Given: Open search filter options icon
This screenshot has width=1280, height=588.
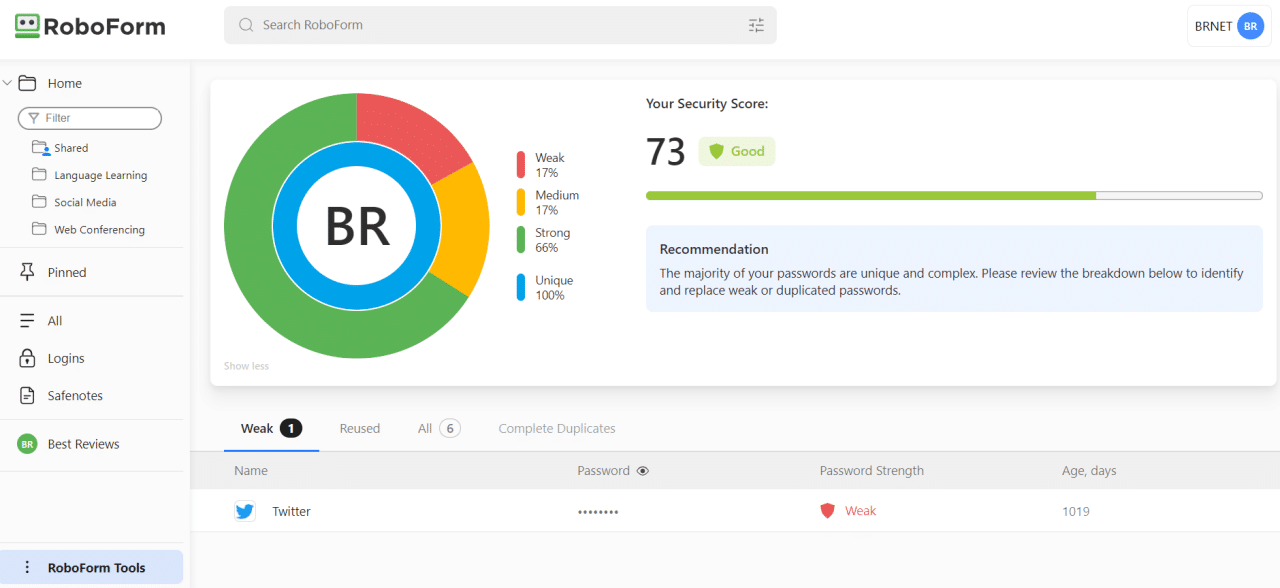Looking at the screenshot, I should pos(756,25).
